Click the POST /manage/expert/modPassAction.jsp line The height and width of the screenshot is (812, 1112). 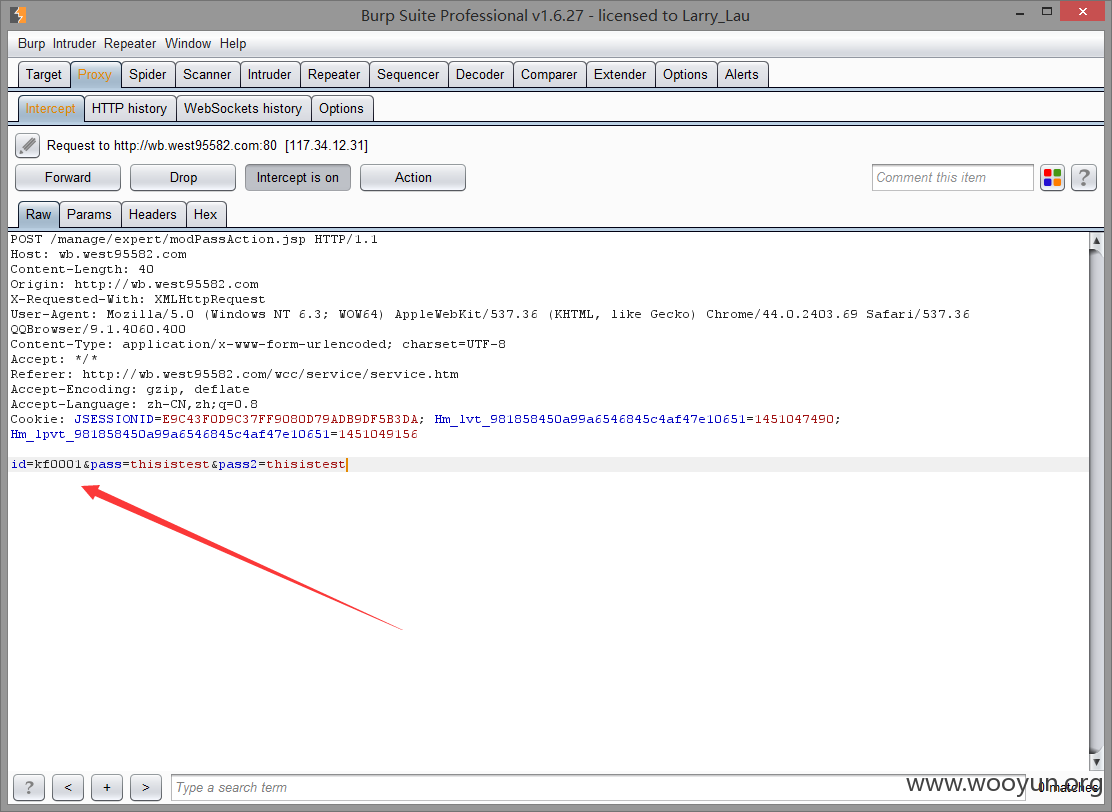[194, 239]
